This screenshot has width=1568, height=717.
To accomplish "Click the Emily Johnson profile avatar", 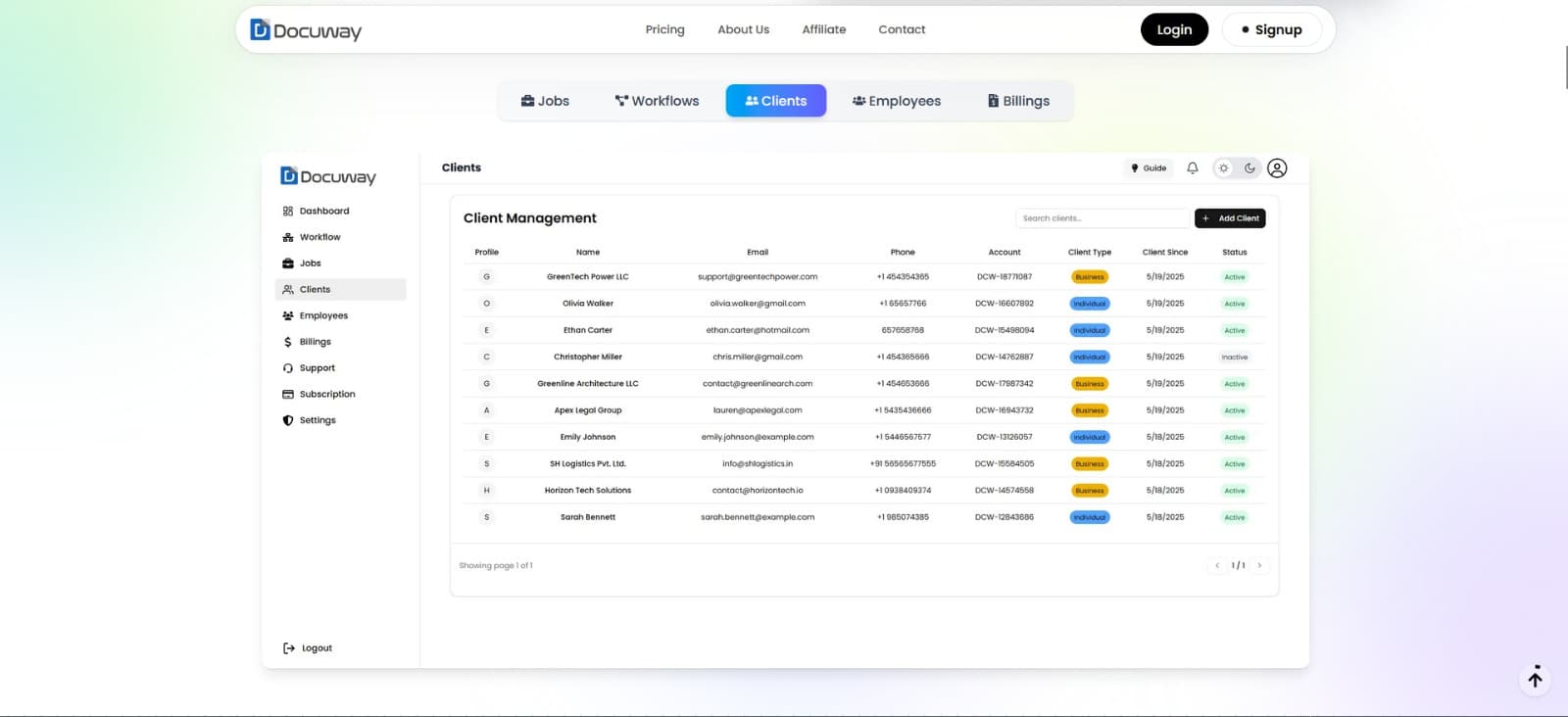I will tap(486, 437).
